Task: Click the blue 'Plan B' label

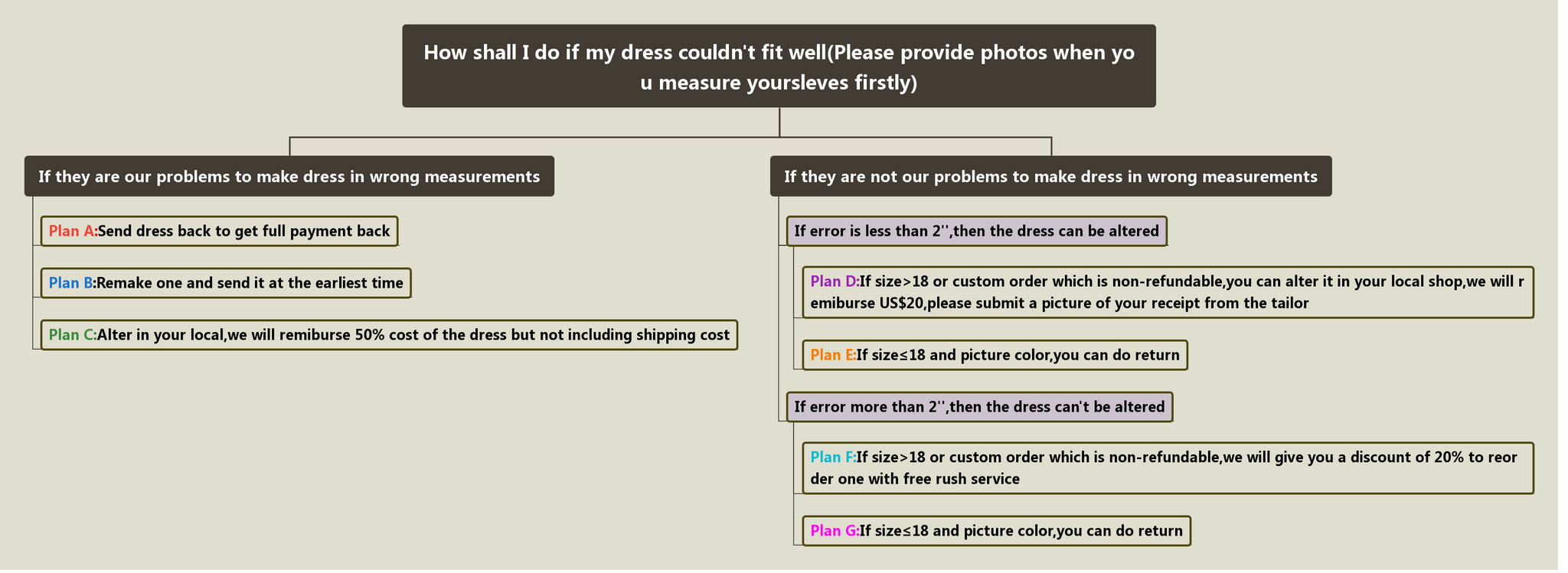Action: click(x=70, y=283)
